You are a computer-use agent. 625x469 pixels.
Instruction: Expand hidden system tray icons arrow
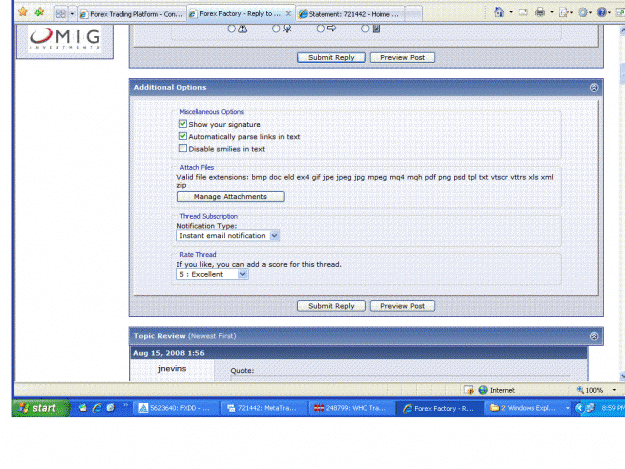click(579, 408)
